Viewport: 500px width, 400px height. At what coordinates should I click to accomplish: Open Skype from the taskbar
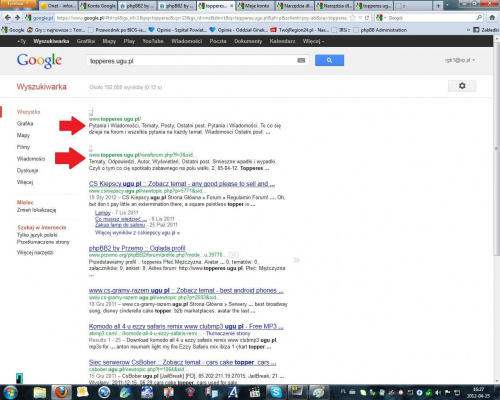pos(276,392)
